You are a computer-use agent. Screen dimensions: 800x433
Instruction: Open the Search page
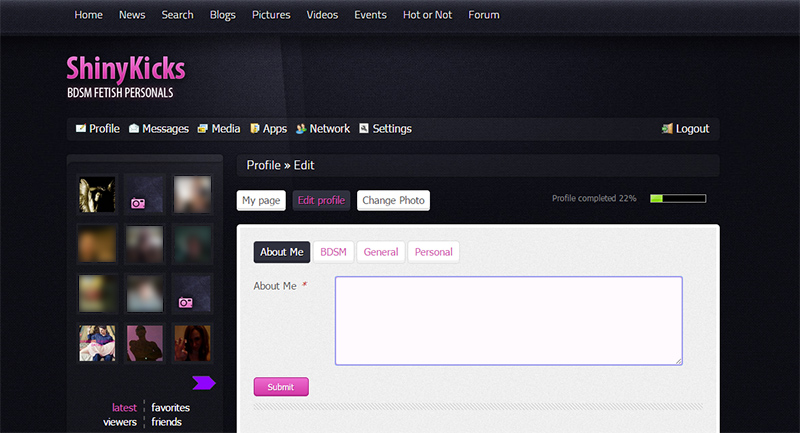pyautogui.click(x=178, y=15)
